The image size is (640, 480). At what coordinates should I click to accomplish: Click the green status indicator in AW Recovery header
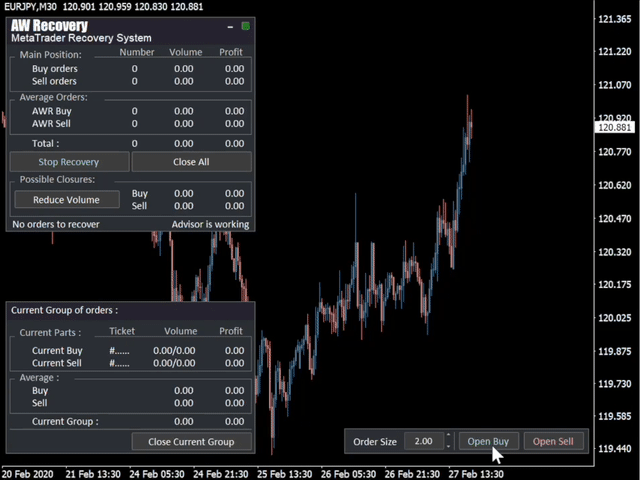tap(245, 27)
